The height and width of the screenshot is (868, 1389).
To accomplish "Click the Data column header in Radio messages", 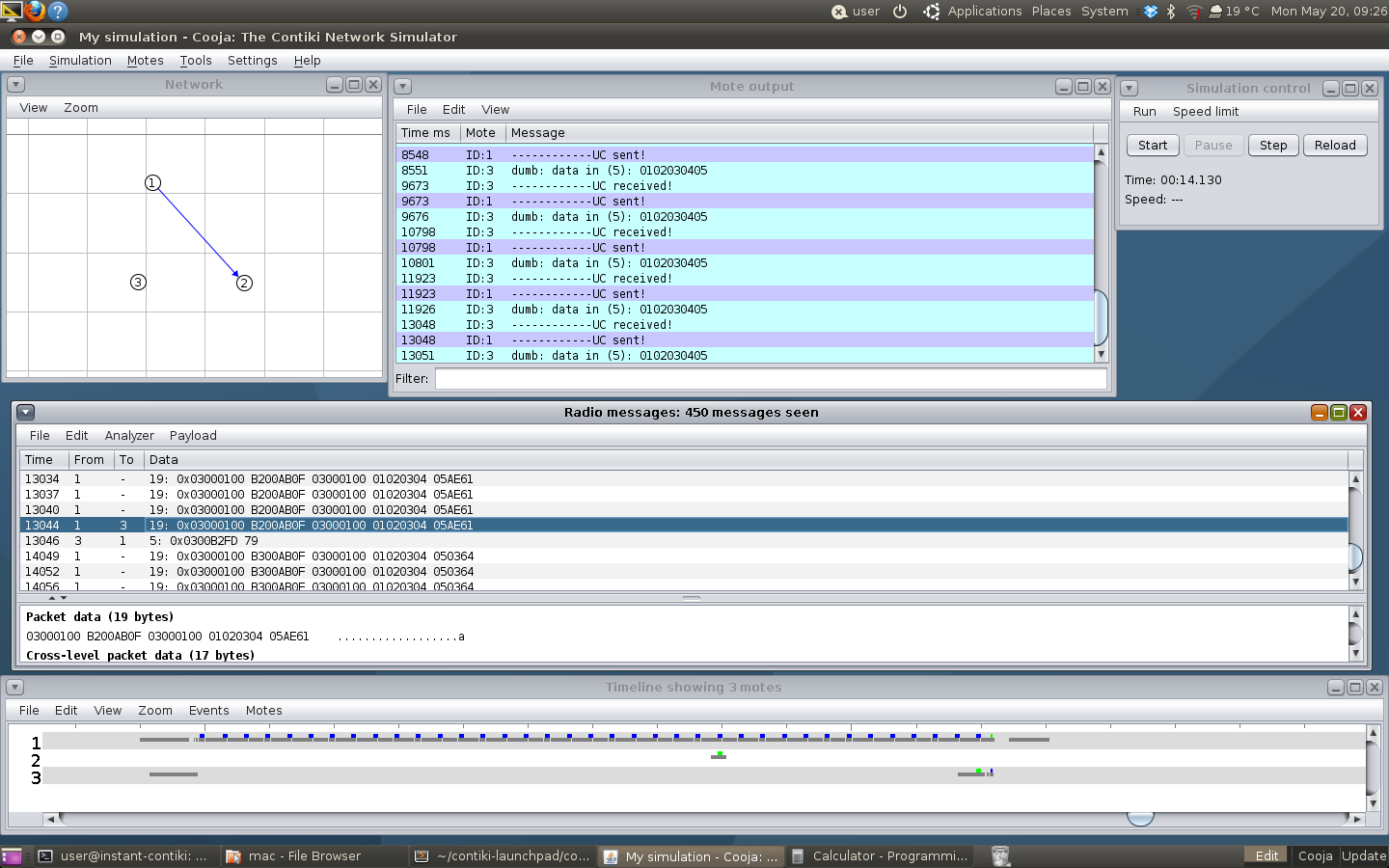I will pyautogui.click(x=746, y=460).
